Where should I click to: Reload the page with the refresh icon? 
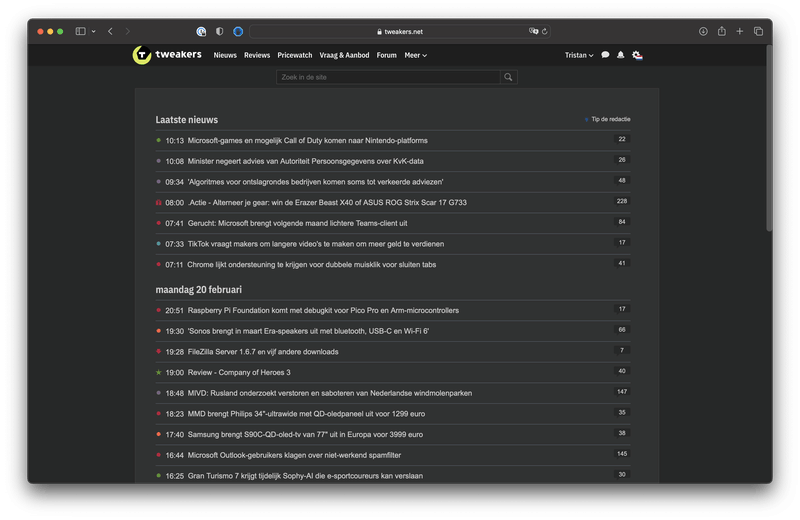click(x=544, y=31)
